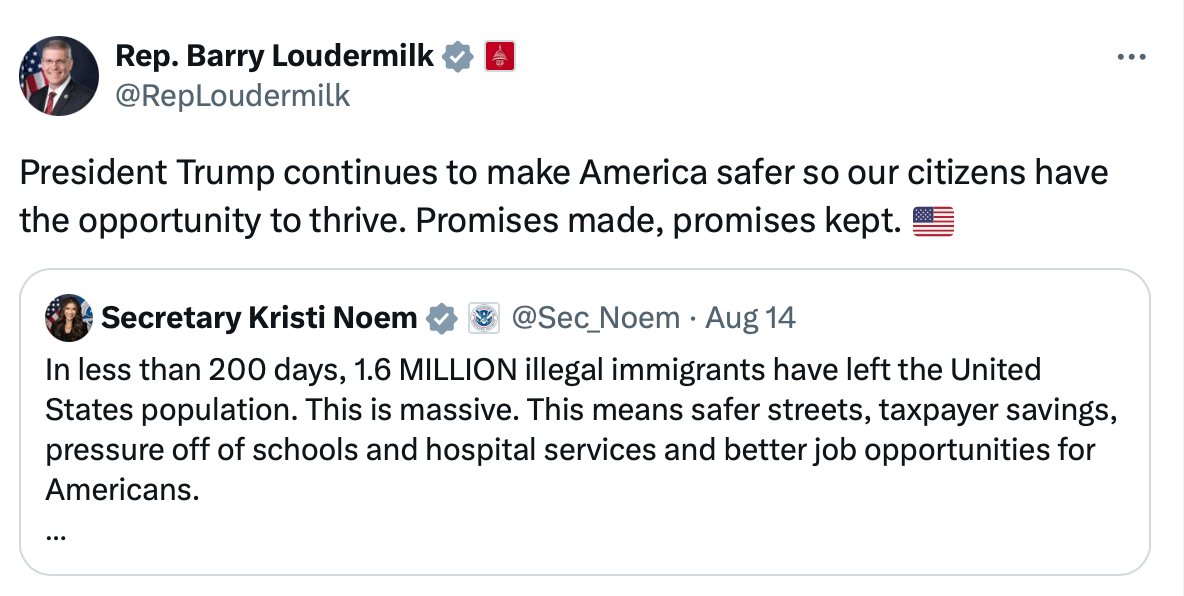Screen dimensions: 1184x596
Task: Click the main tweet text about President Trump
Action: (563, 196)
